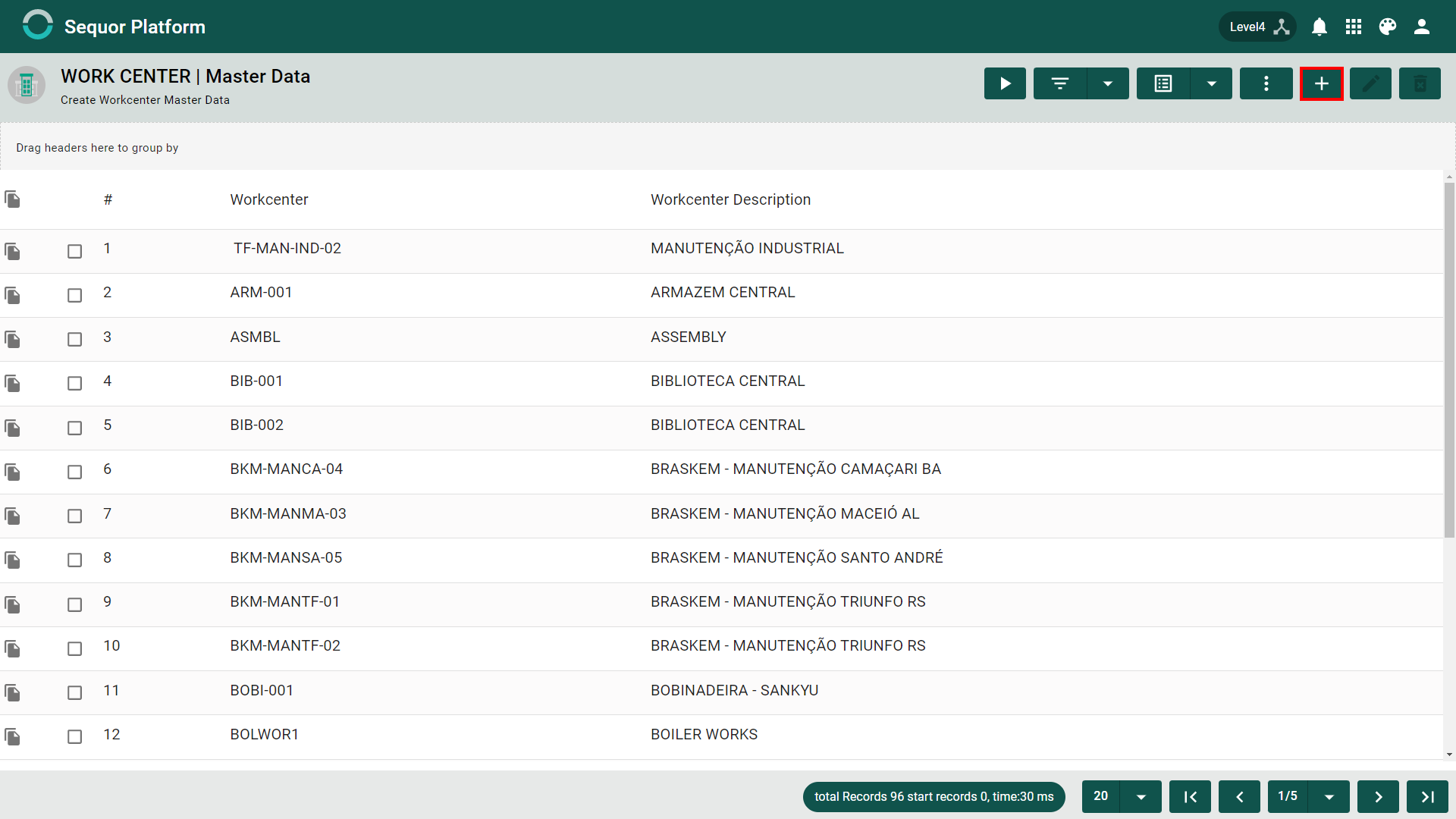
Task: Check the BIB-001 row checkbox
Action: (x=74, y=383)
